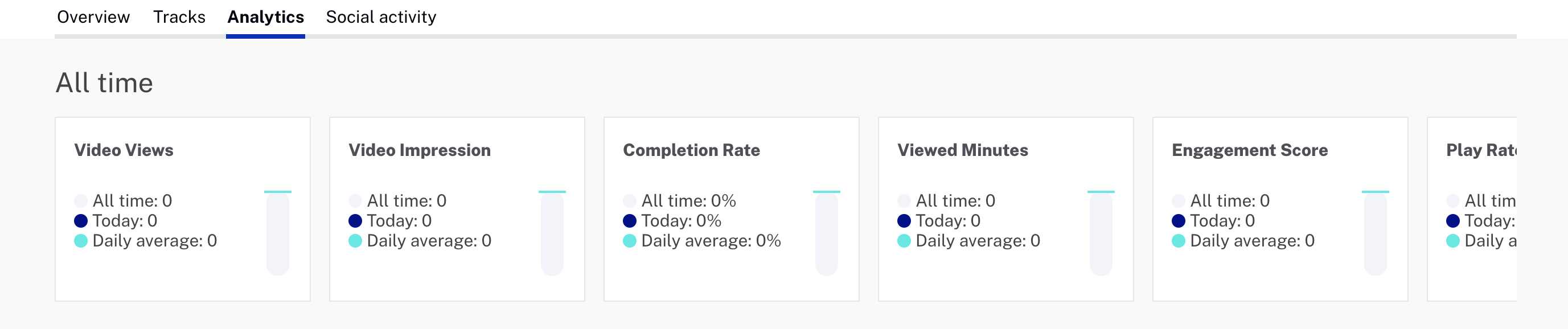This screenshot has height=329, width=1568.
Task: Click the vertical bar chart in Completion Rate
Action: 827,233
